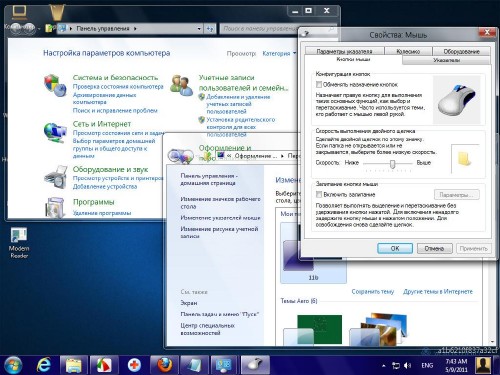This screenshot has width=500, height=375.
Task: Open Центр специальных возможностей link
Action: coord(207,329)
